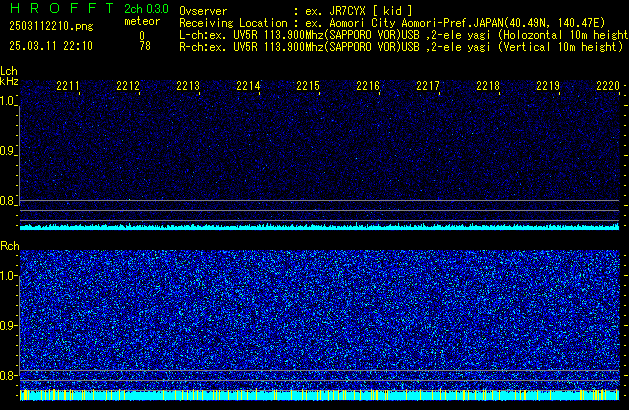Viewport: 629px width, 410px height.
Task: Click the 2211 time marker
Action: click(x=68, y=86)
